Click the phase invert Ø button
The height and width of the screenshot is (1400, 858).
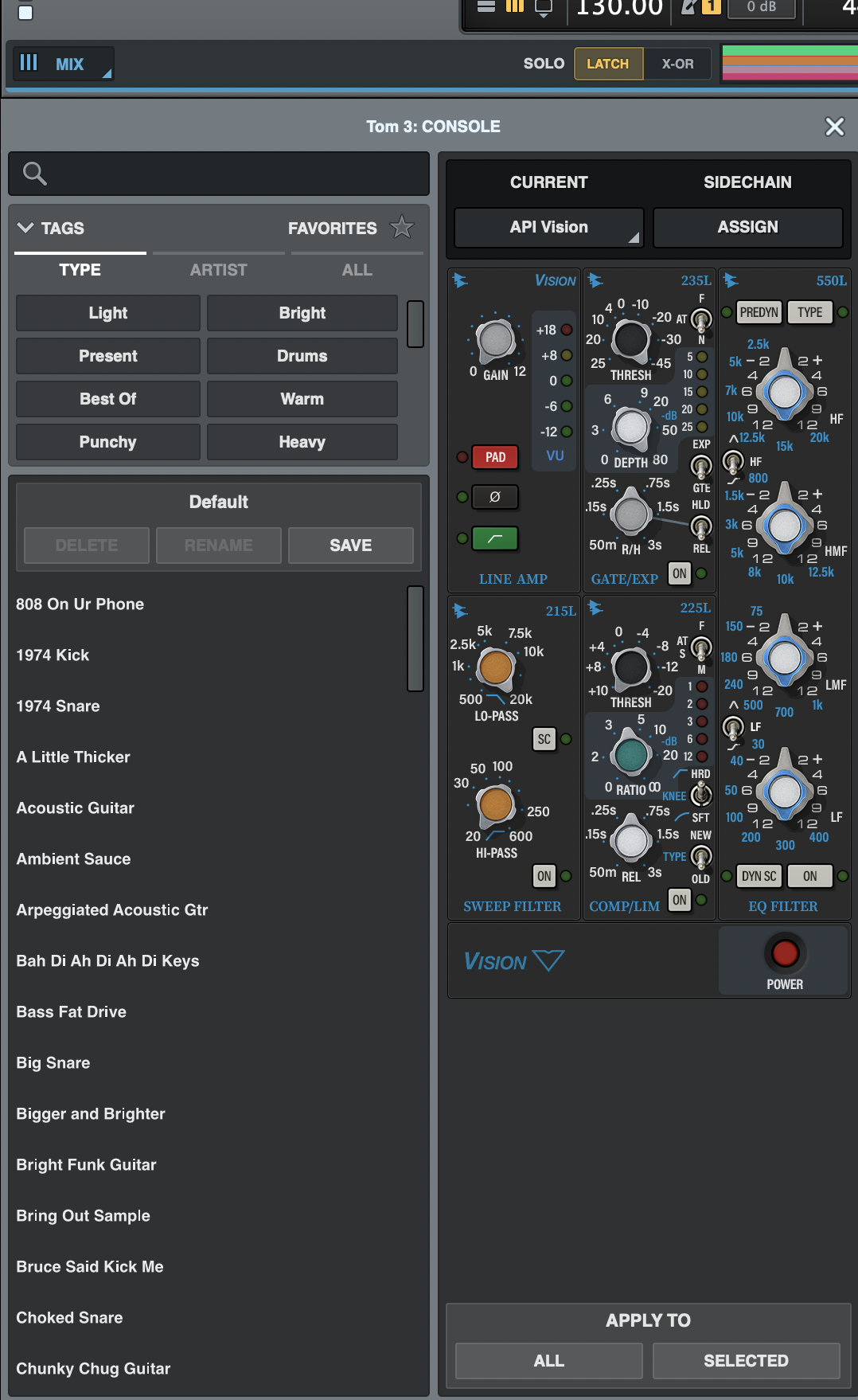pyautogui.click(x=495, y=497)
